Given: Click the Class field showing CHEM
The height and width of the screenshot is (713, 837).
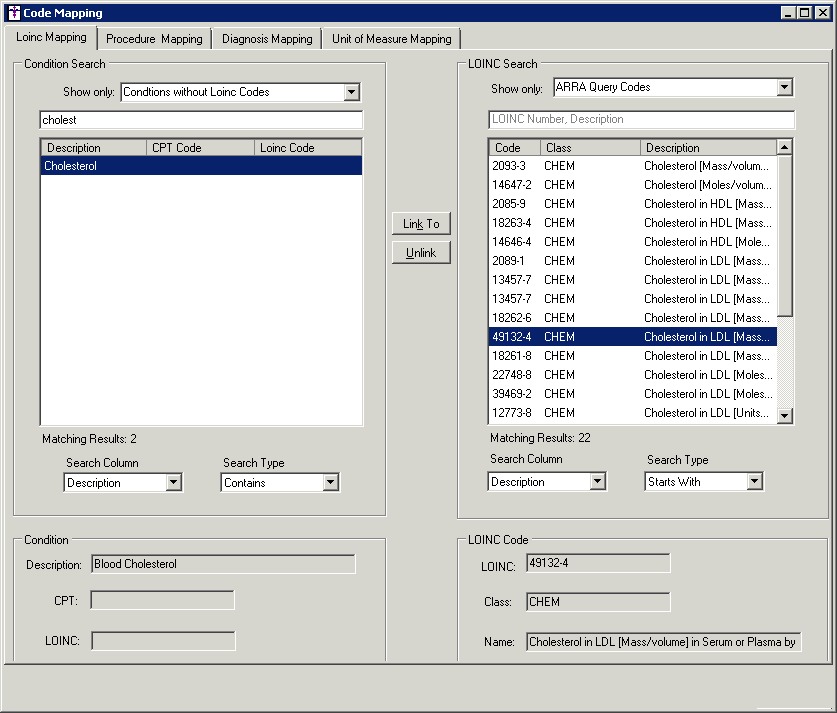Looking at the screenshot, I should pos(598,602).
